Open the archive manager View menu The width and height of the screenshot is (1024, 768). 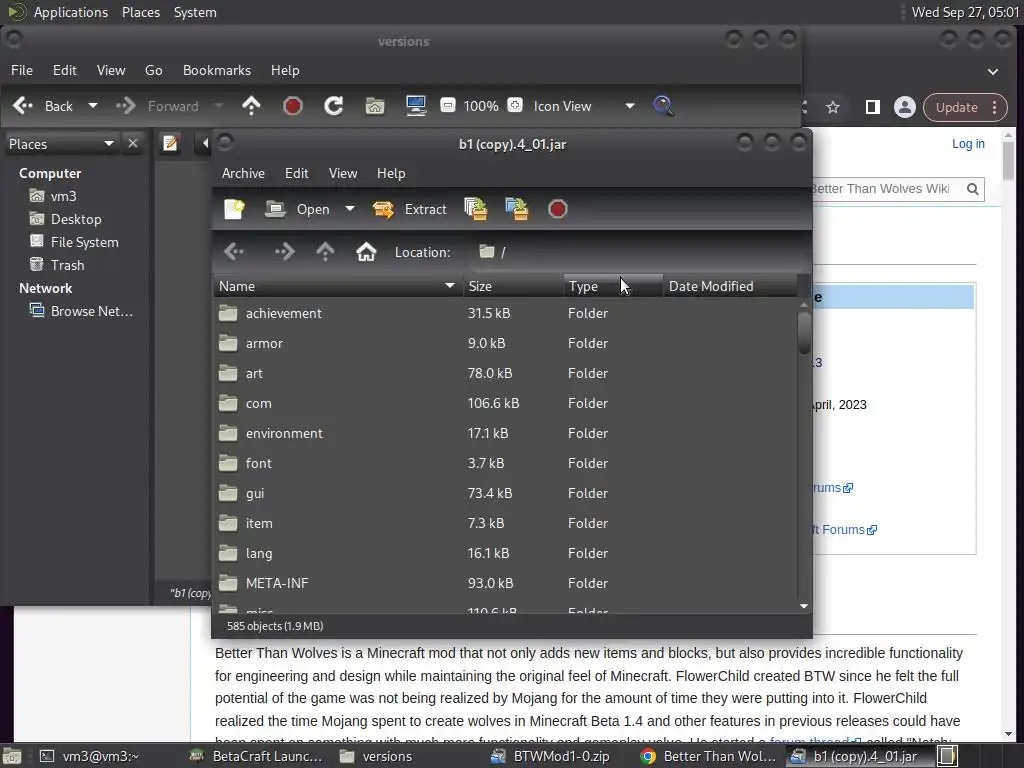coord(343,173)
